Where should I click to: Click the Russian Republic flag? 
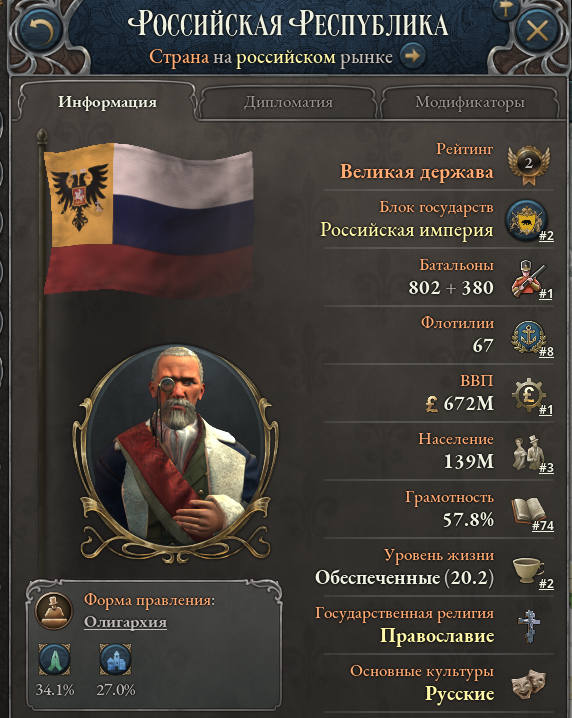(148, 219)
